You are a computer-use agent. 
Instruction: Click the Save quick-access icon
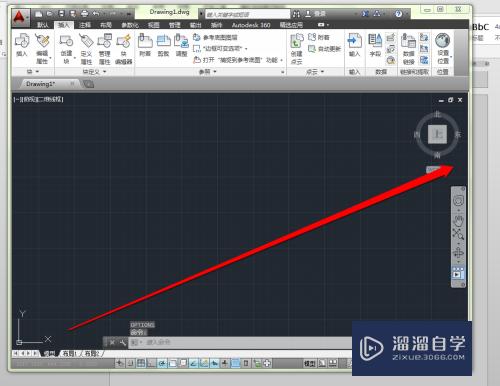coord(61,14)
